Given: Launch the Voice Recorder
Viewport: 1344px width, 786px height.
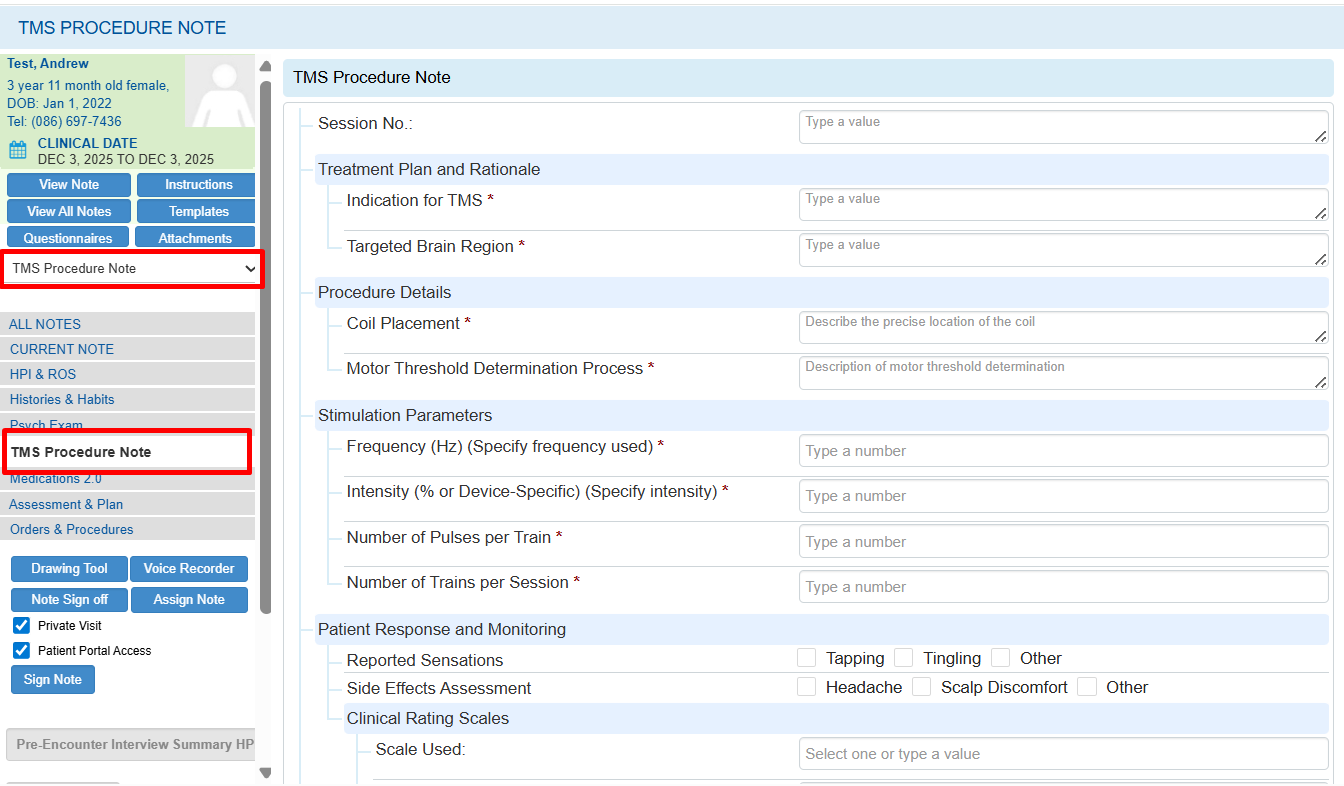Looking at the screenshot, I should [189, 568].
